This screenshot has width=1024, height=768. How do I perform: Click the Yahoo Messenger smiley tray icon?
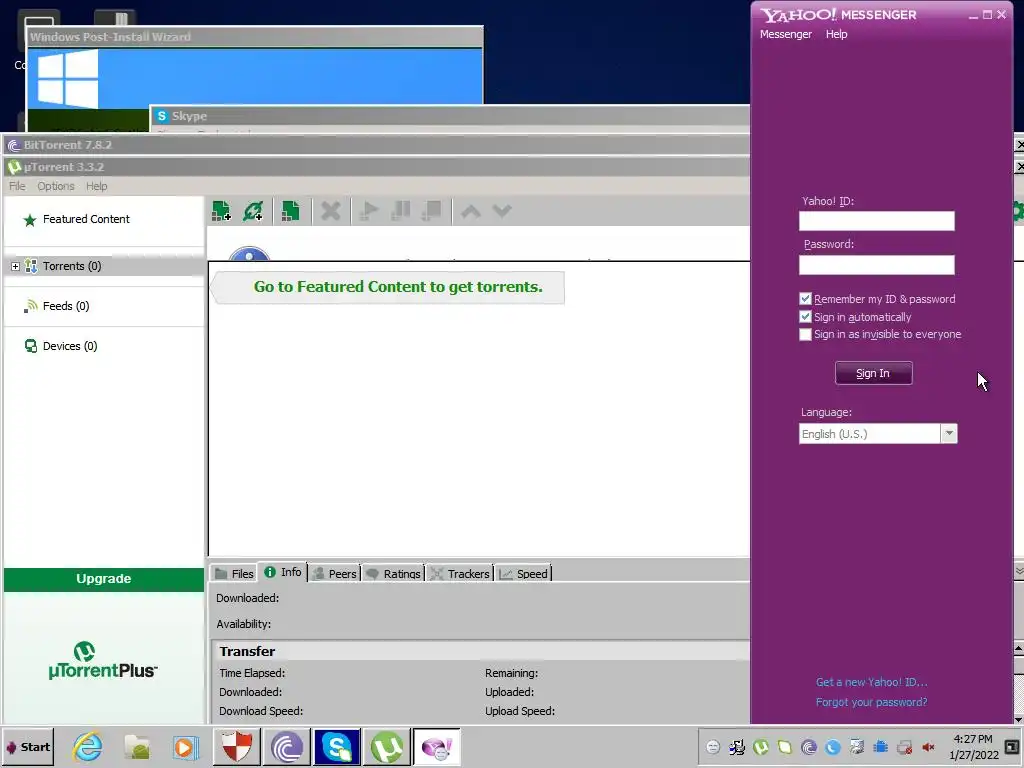pyautogui.click(x=713, y=747)
